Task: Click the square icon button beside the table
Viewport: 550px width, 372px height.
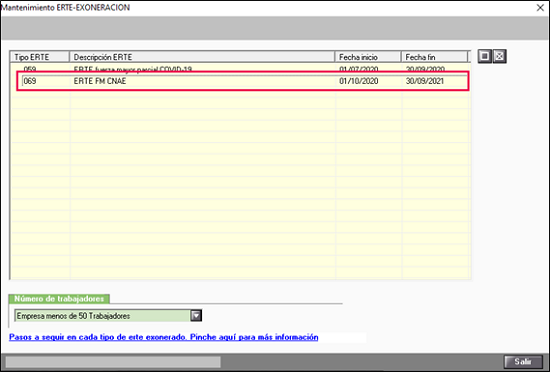Action: tap(485, 56)
